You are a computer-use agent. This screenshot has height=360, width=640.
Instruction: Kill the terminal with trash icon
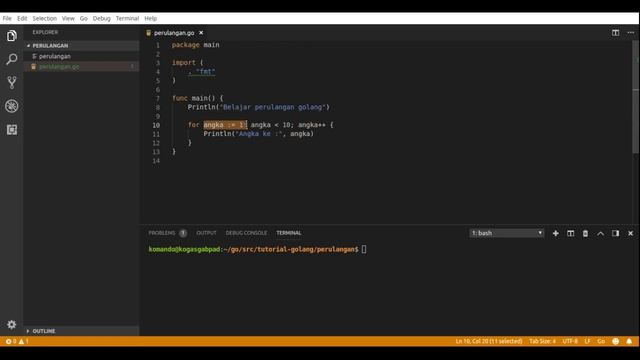pyautogui.click(x=585, y=233)
